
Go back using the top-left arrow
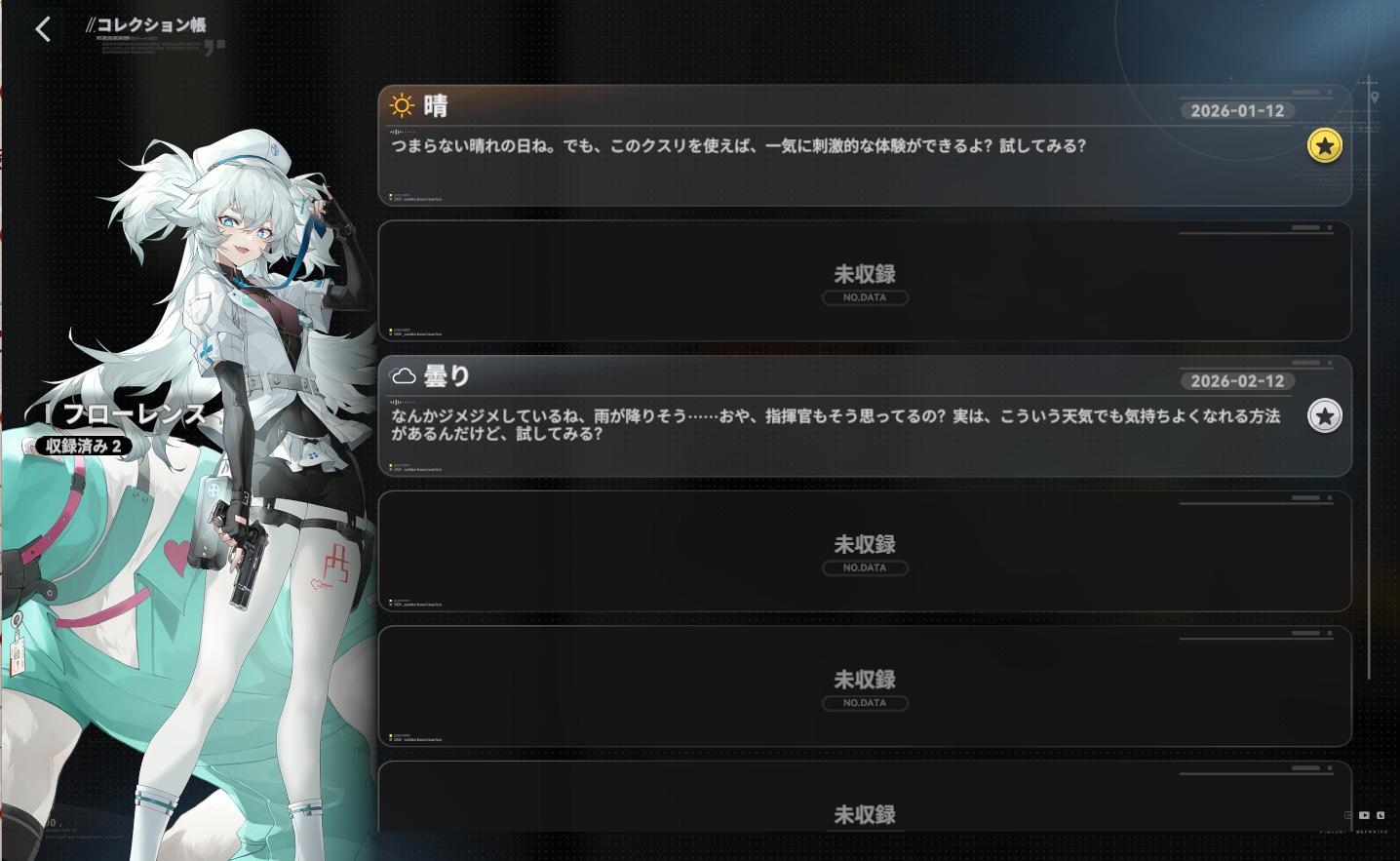click(x=43, y=29)
